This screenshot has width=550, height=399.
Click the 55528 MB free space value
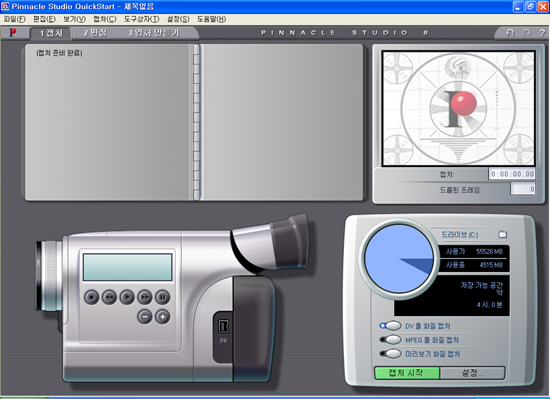tap(490, 251)
